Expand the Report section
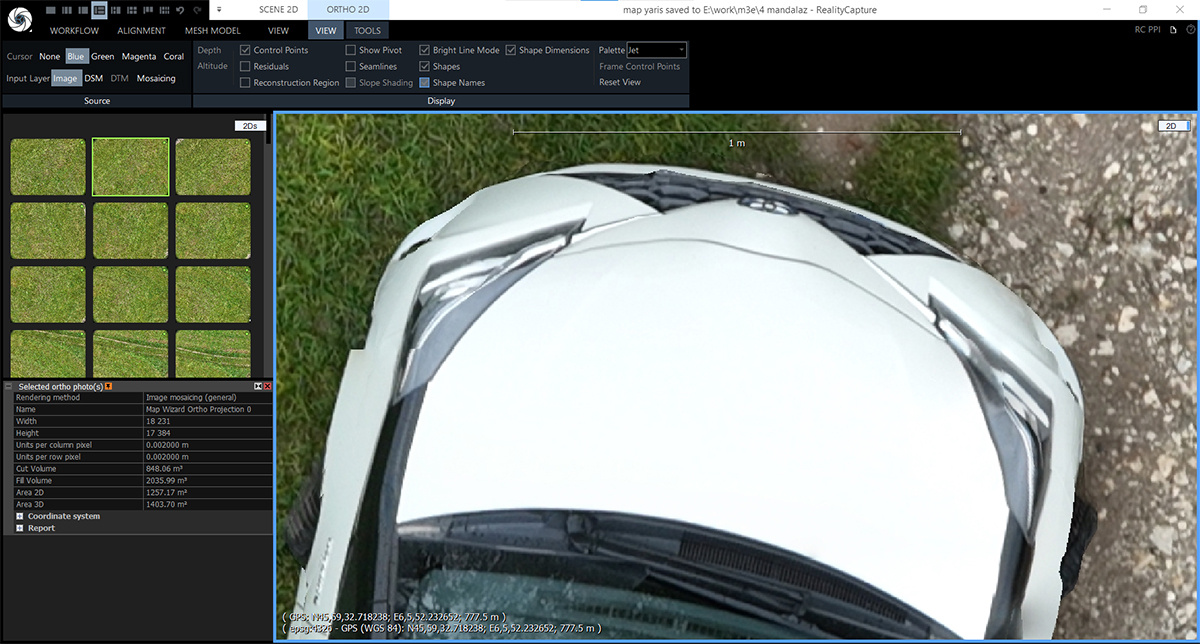Viewport: 1200px width, 644px height. [19, 528]
